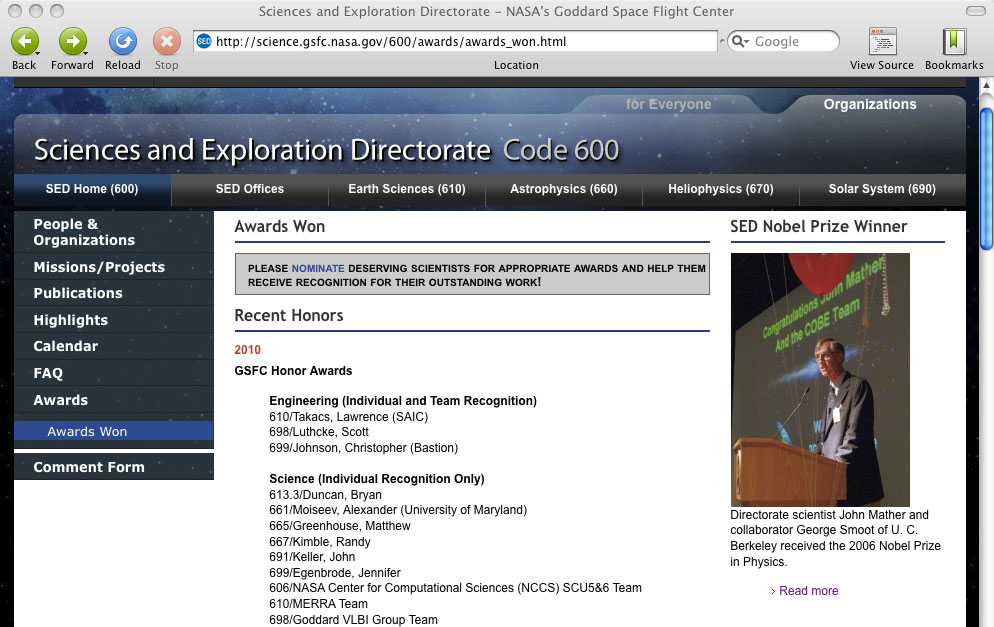
Task: Open Awards sidebar item
Action: pyautogui.click(x=113, y=400)
